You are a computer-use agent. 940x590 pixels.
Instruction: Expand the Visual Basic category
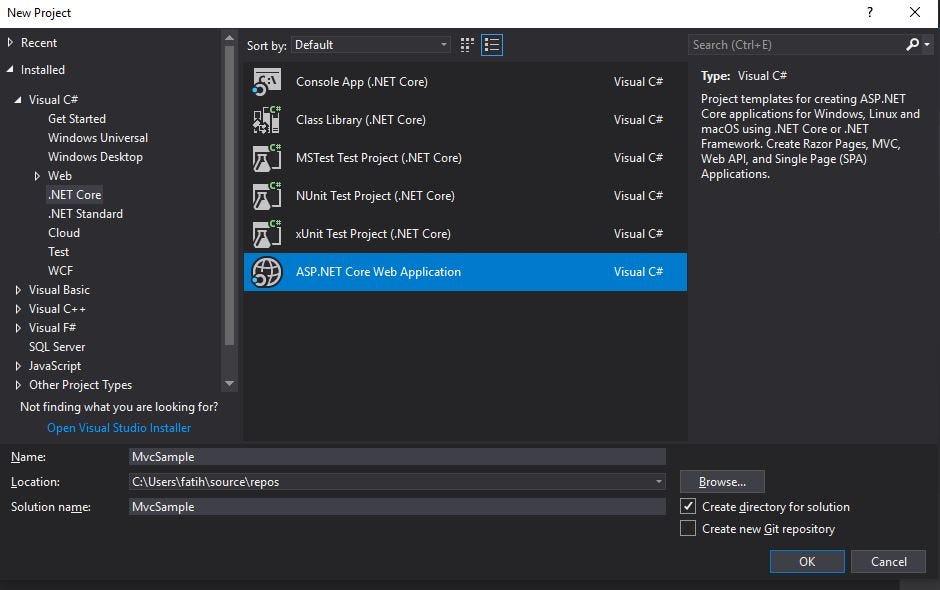(x=18, y=289)
